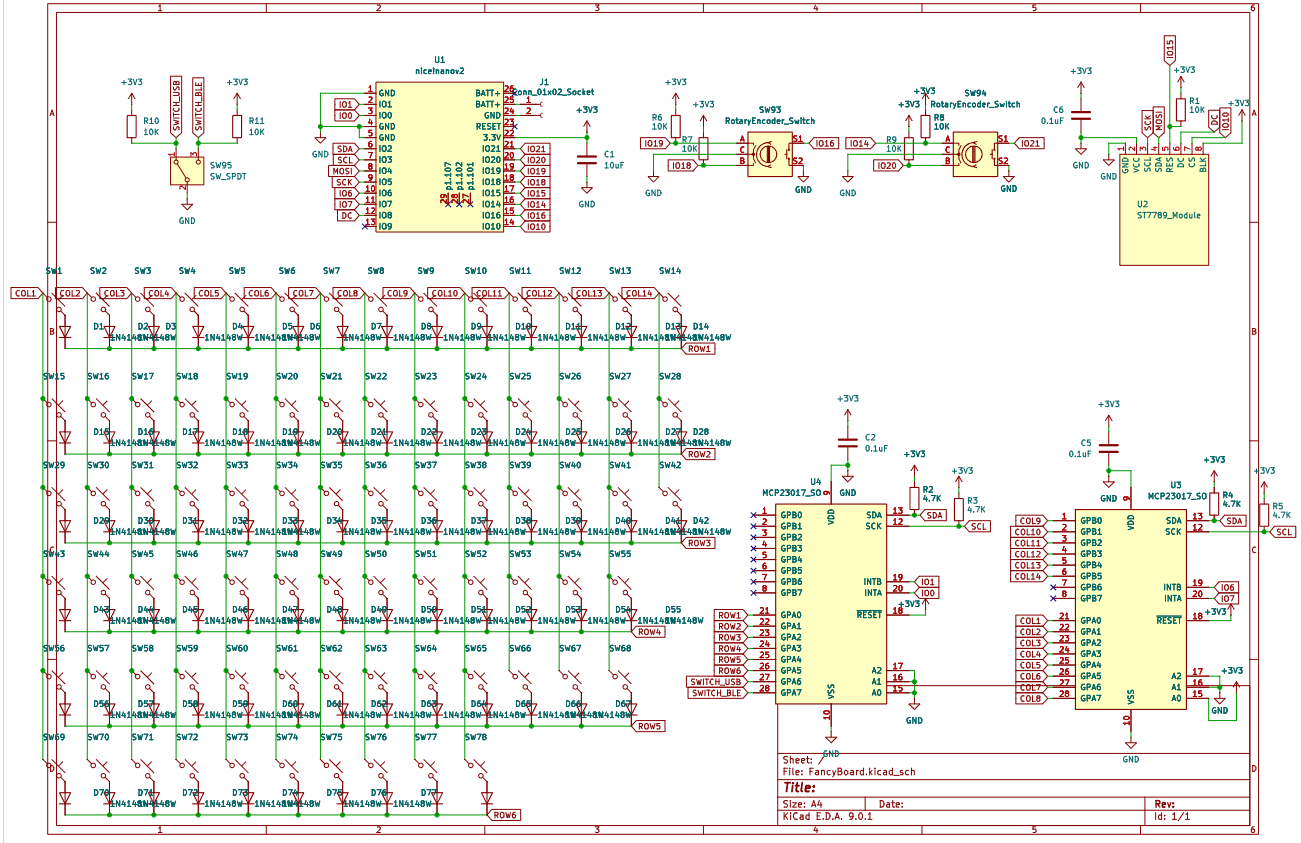Click the SWITCH_USB label on U4 GPA6

pos(716,682)
